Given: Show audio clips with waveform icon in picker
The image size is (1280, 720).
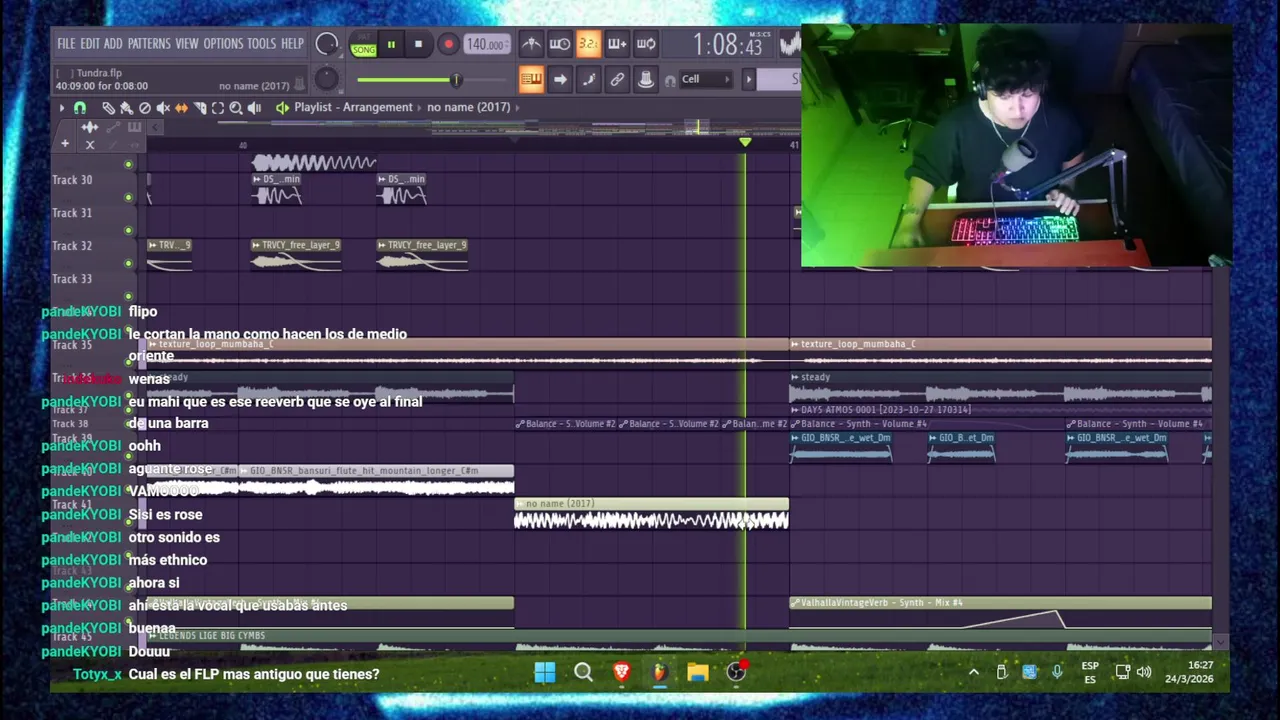Looking at the screenshot, I should tap(89, 127).
